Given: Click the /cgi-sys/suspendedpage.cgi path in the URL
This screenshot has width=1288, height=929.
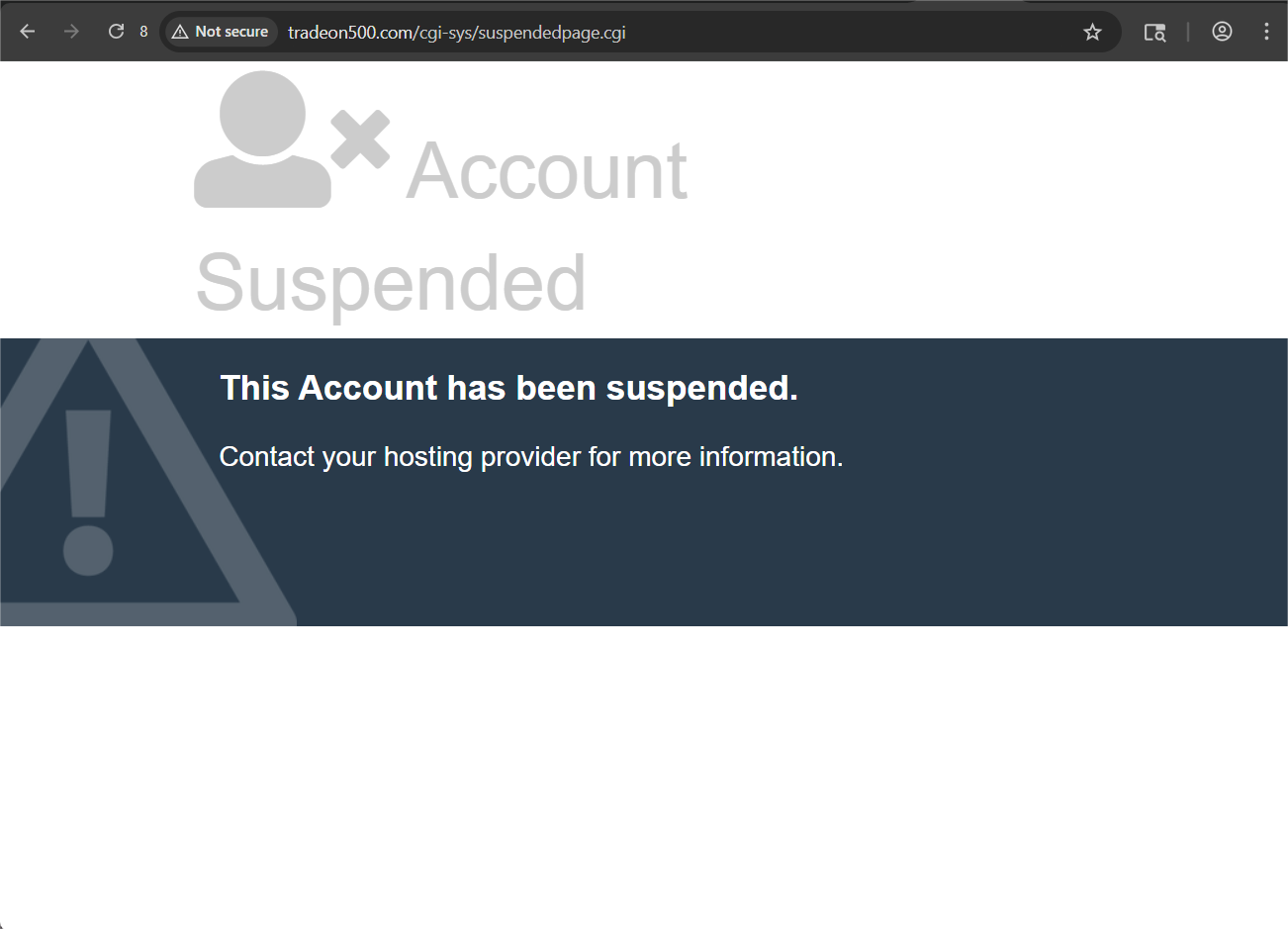Looking at the screenshot, I should coord(520,33).
